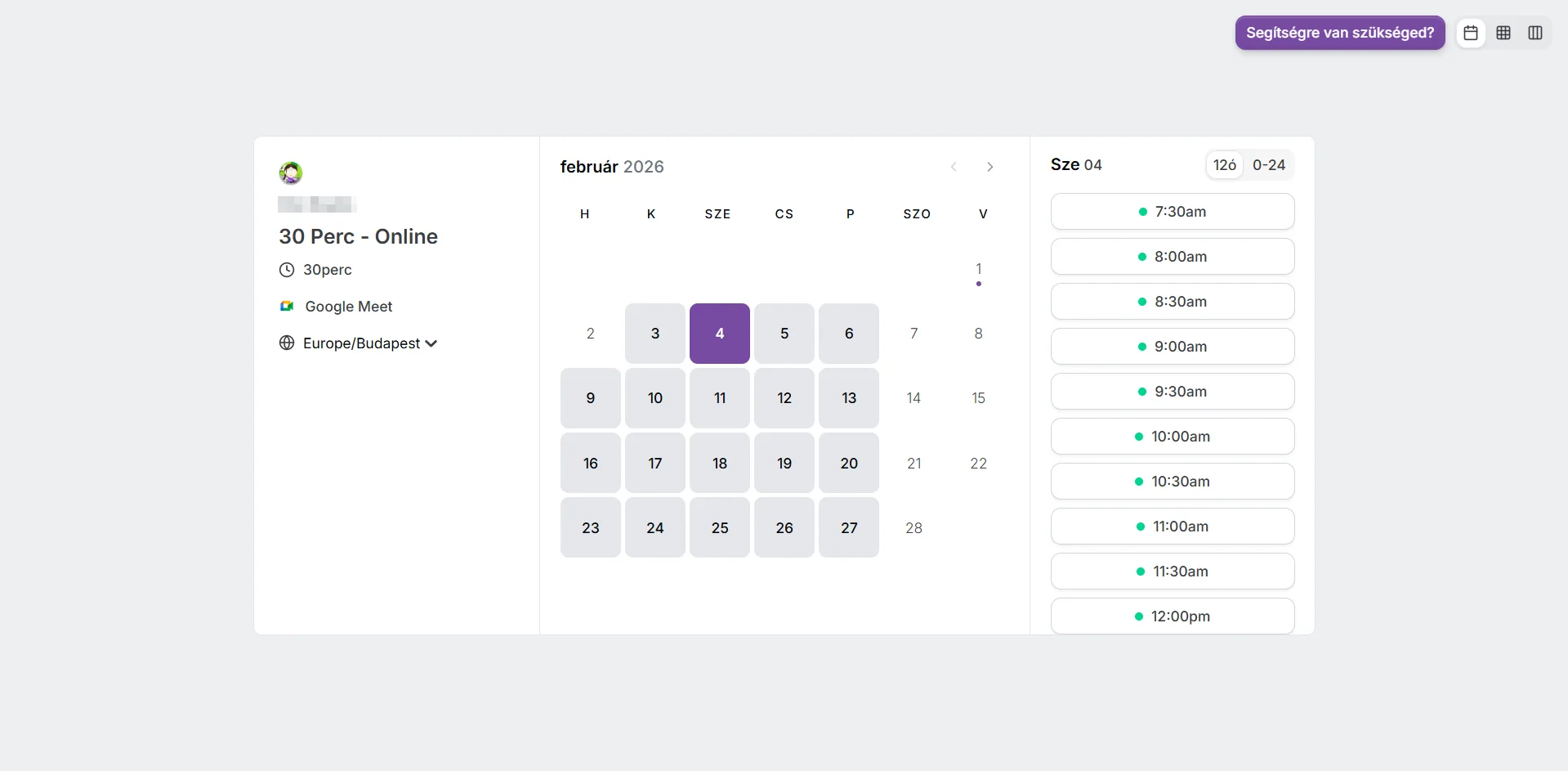The width and height of the screenshot is (1568, 771).
Task: Choose the 9:00am time slot
Action: (x=1173, y=347)
